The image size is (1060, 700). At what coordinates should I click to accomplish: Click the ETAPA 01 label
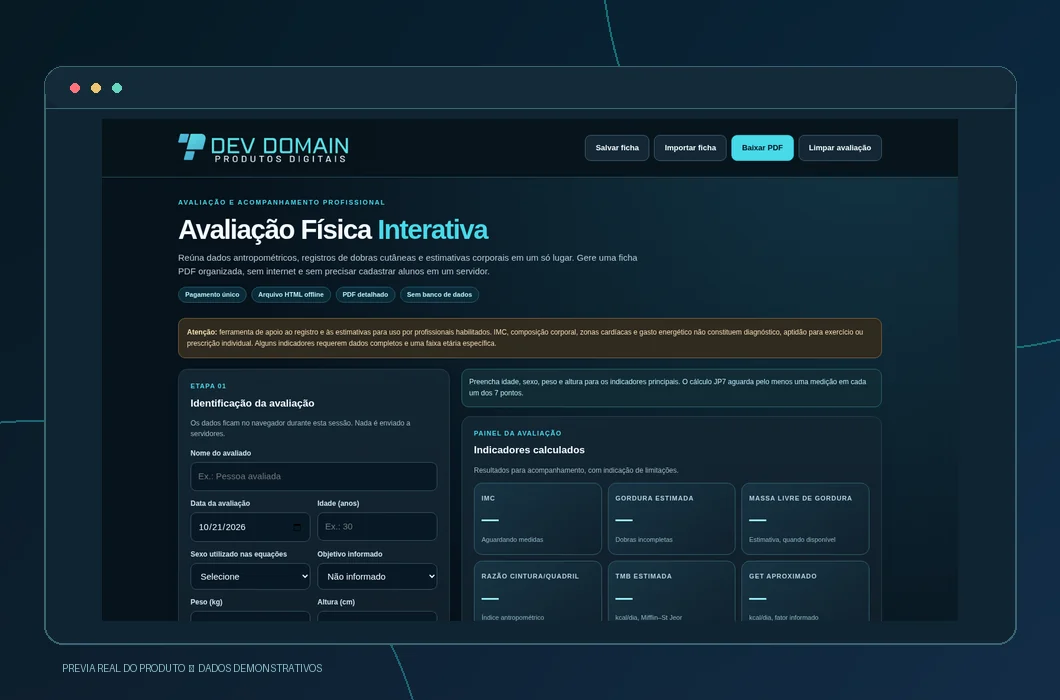pyautogui.click(x=208, y=386)
